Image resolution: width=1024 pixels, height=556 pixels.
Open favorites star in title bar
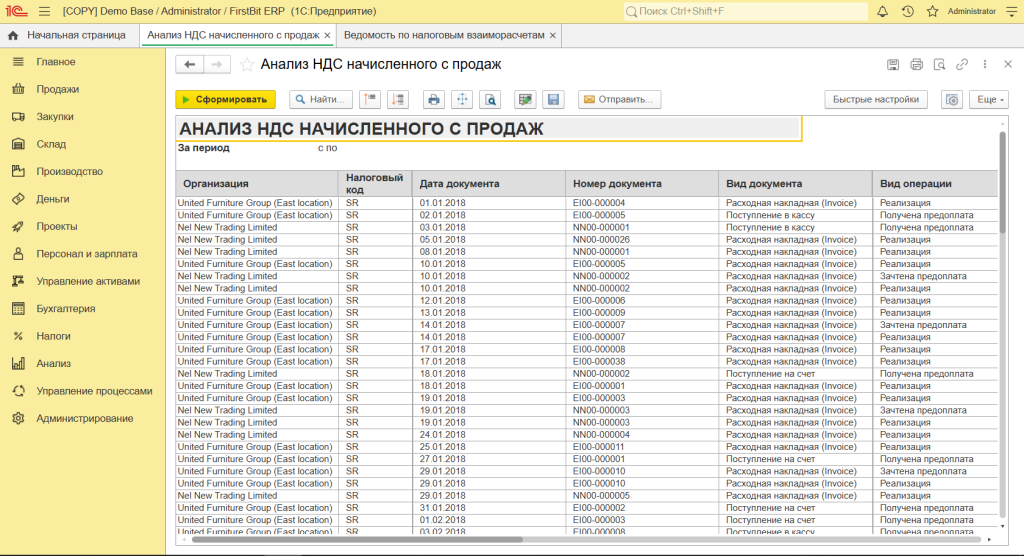tap(933, 11)
